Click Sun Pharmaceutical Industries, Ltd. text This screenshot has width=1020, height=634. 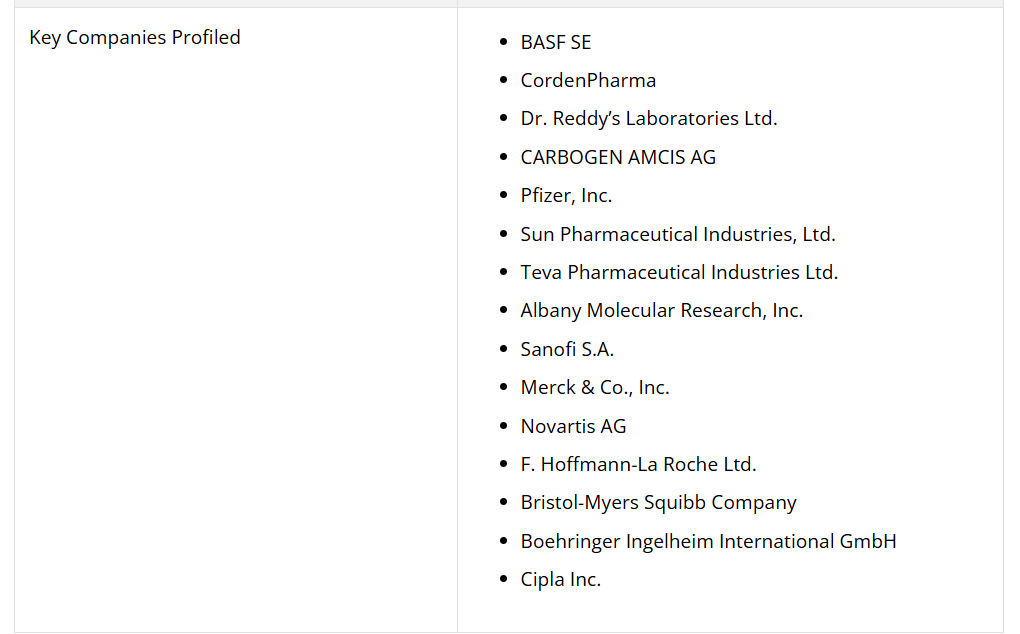677,234
